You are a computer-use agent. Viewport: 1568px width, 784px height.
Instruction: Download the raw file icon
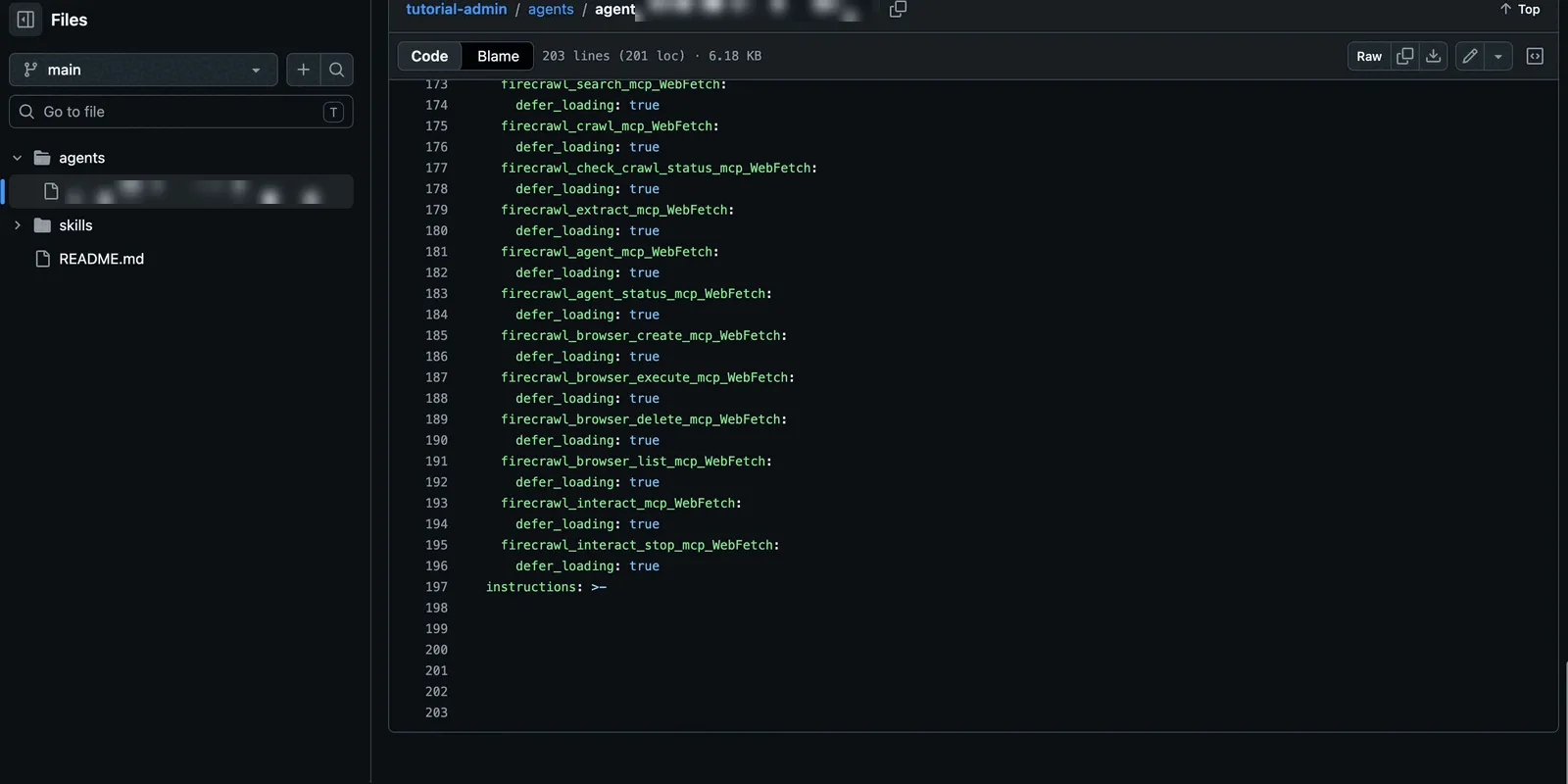point(1433,56)
